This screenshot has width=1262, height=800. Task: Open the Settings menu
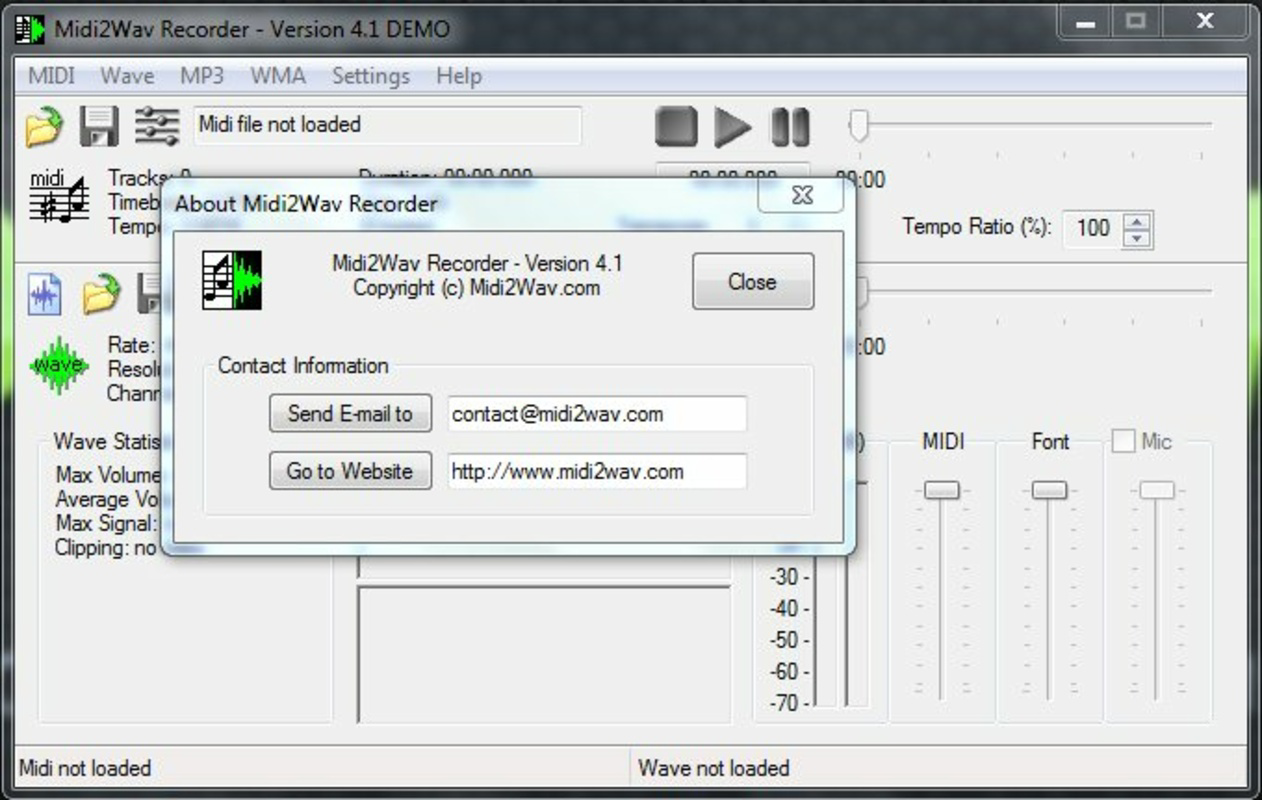coord(370,76)
